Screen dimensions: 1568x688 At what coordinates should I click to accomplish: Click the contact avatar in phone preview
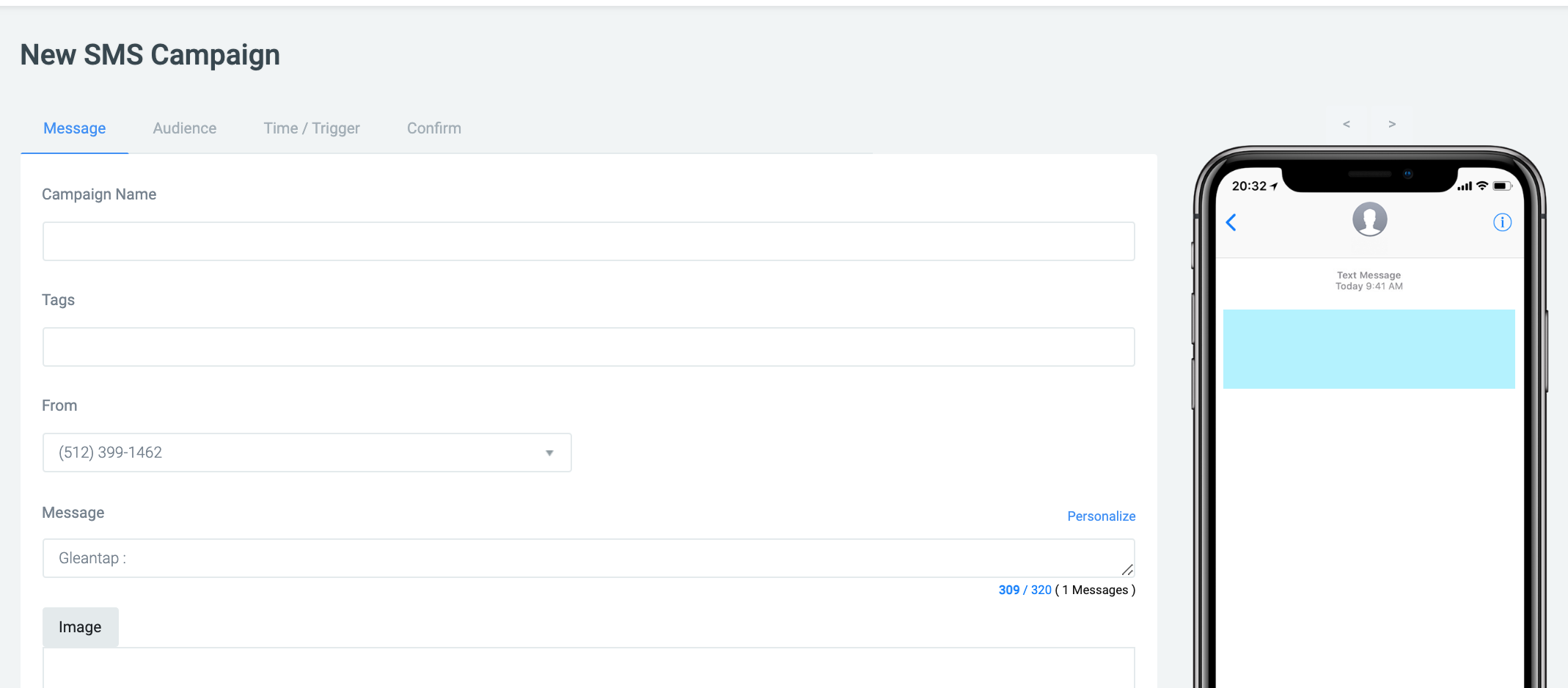(1369, 219)
